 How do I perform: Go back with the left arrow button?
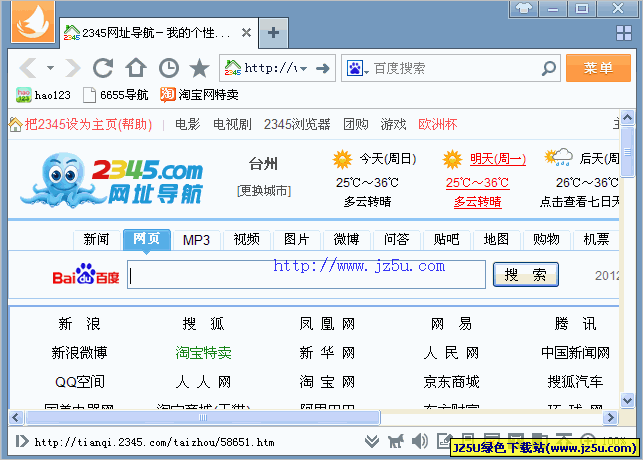pyautogui.click(x=28, y=68)
